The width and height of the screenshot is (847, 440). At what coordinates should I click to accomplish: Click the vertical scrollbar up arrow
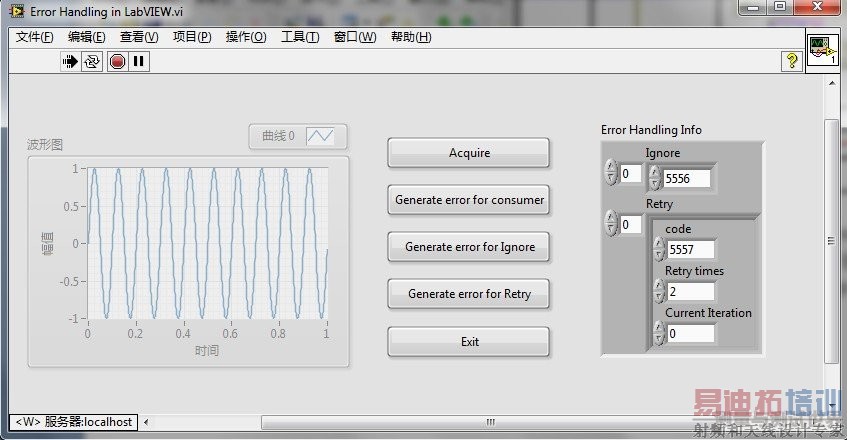pyautogui.click(x=832, y=83)
